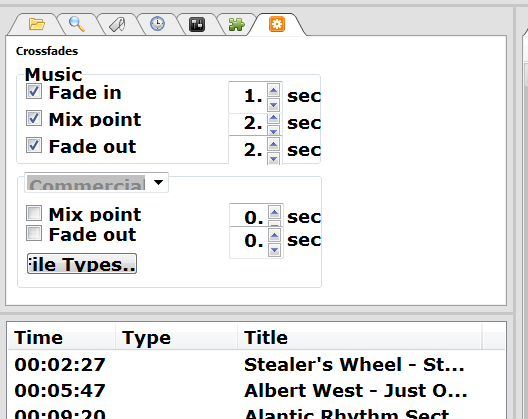This screenshot has height=419, width=528.
Task: Click the Music Mix point seconds field
Action: coord(248,123)
